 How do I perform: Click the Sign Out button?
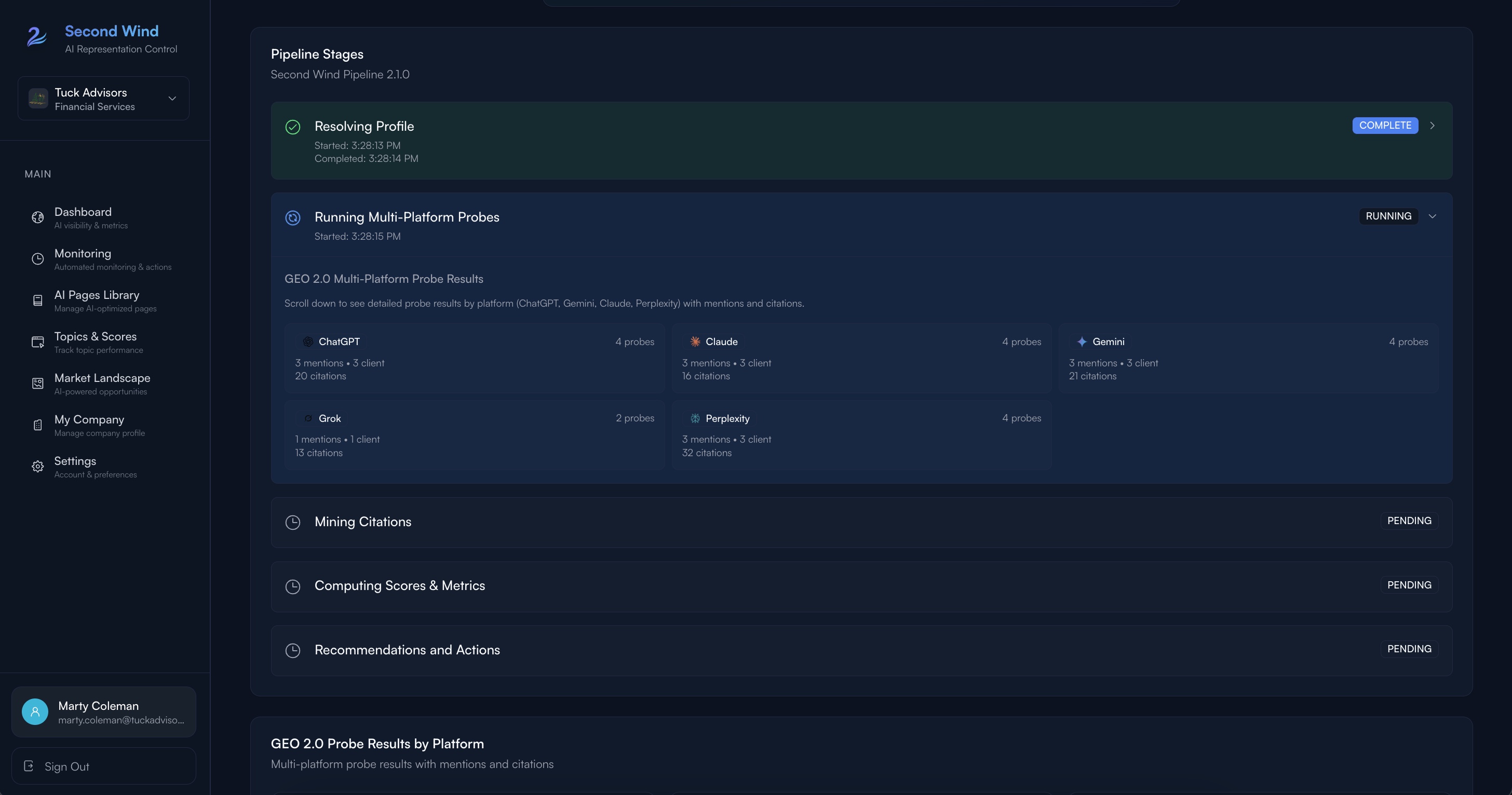click(x=66, y=766)
